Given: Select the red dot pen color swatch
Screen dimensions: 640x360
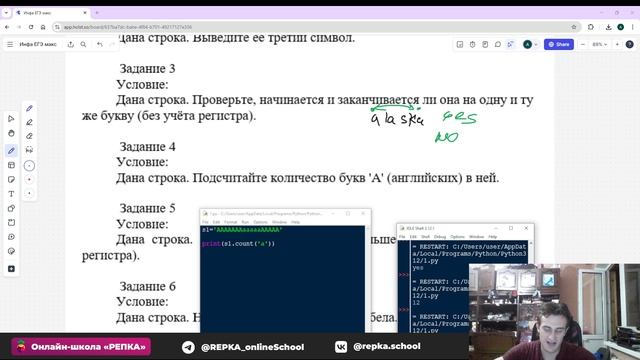Looking at the screenshot, I should [x=29, y=180].
